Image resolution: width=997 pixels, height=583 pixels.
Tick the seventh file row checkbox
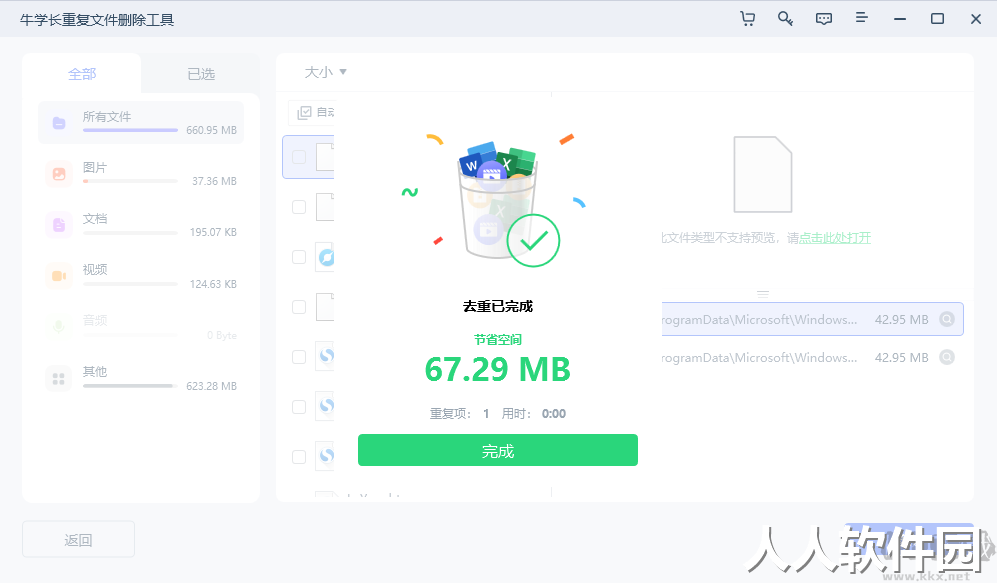coord(299,456)
